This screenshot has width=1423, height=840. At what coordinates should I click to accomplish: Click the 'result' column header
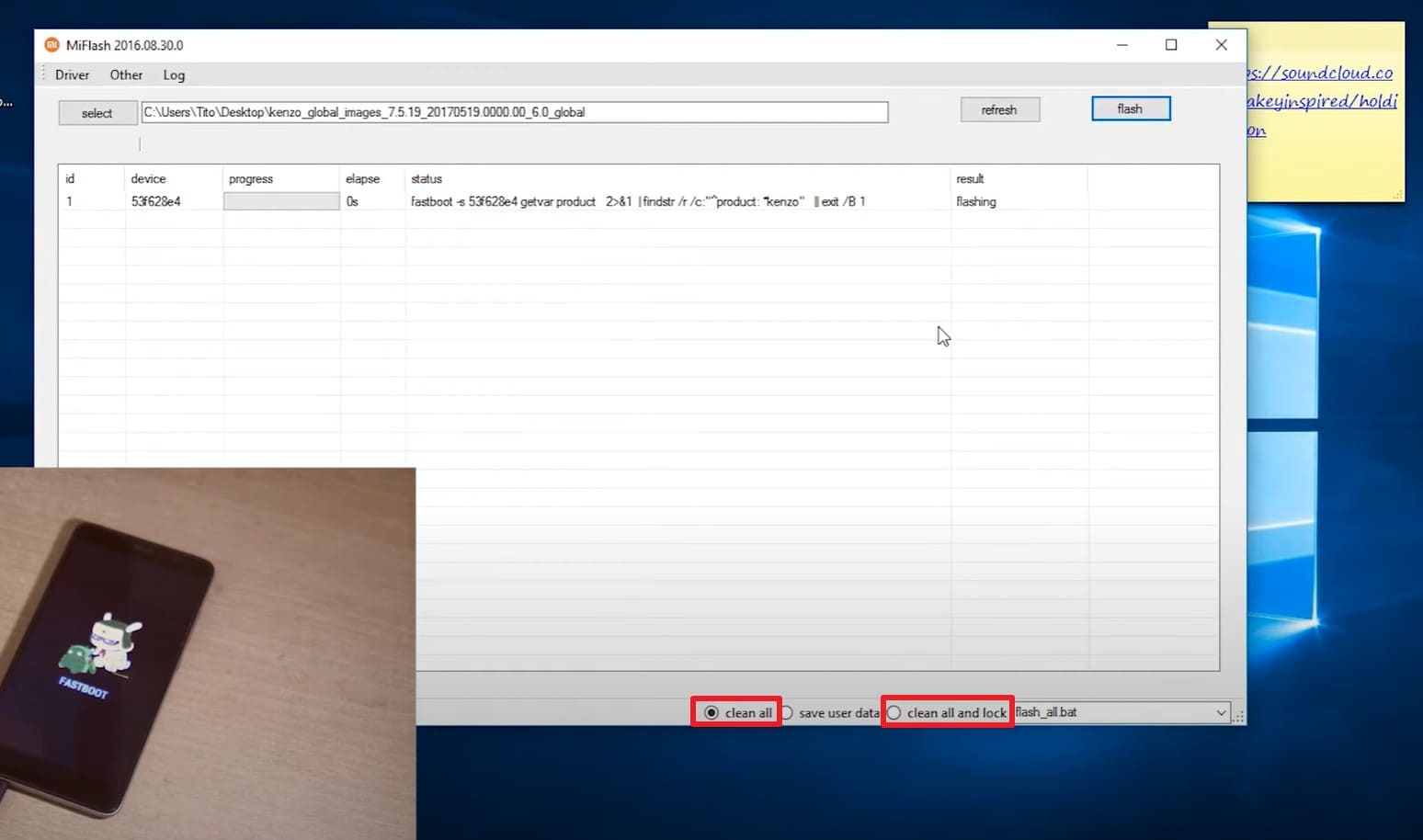(1019, 178)
